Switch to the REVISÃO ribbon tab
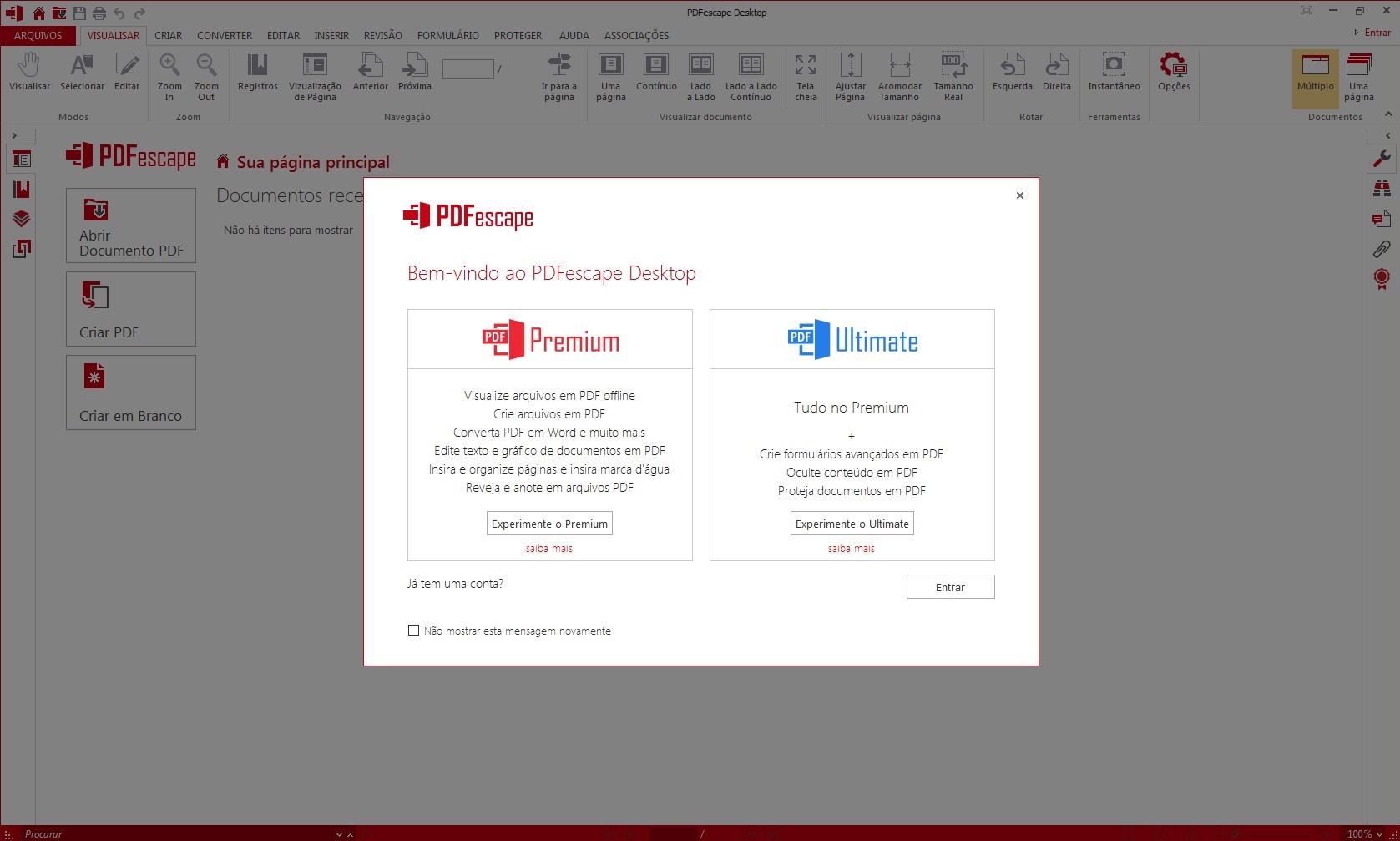 (x=383, y=35)
